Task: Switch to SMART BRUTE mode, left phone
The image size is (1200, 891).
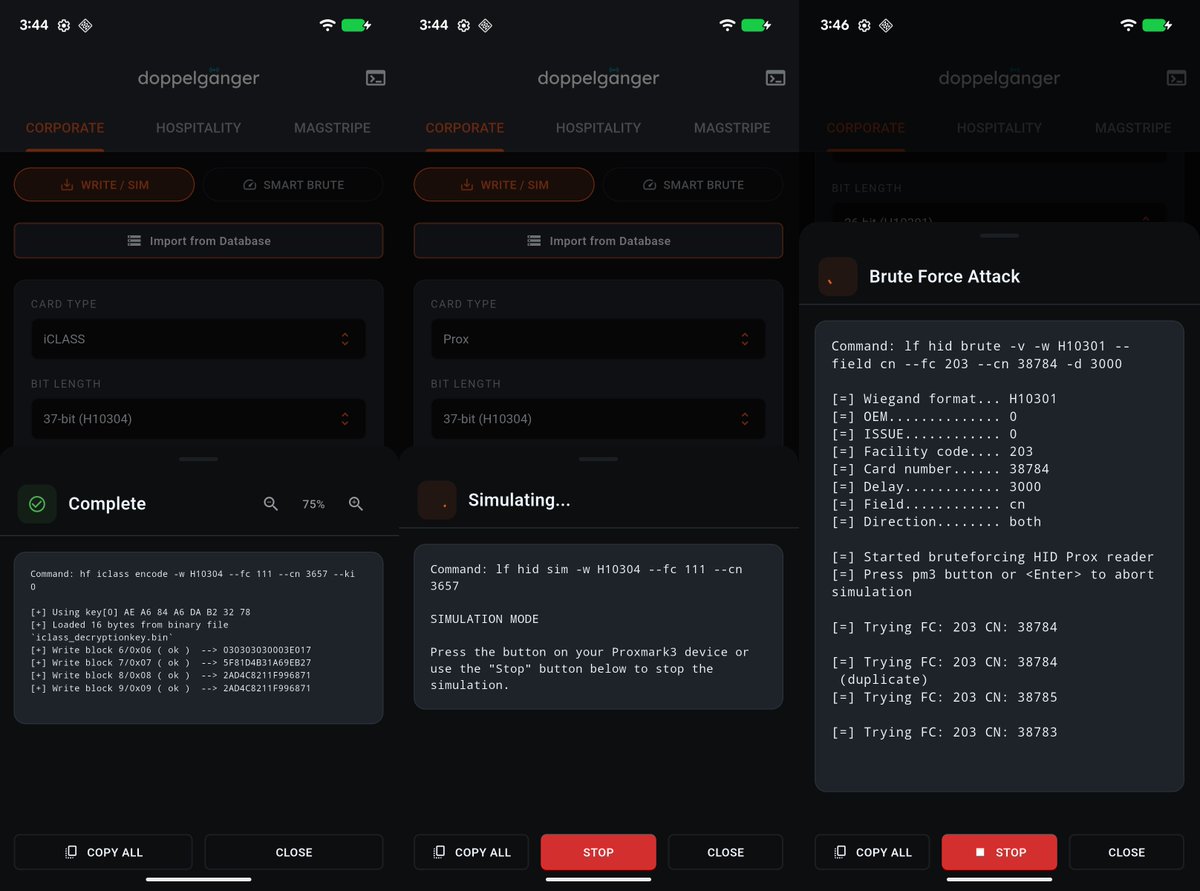Action: [293, 185]
